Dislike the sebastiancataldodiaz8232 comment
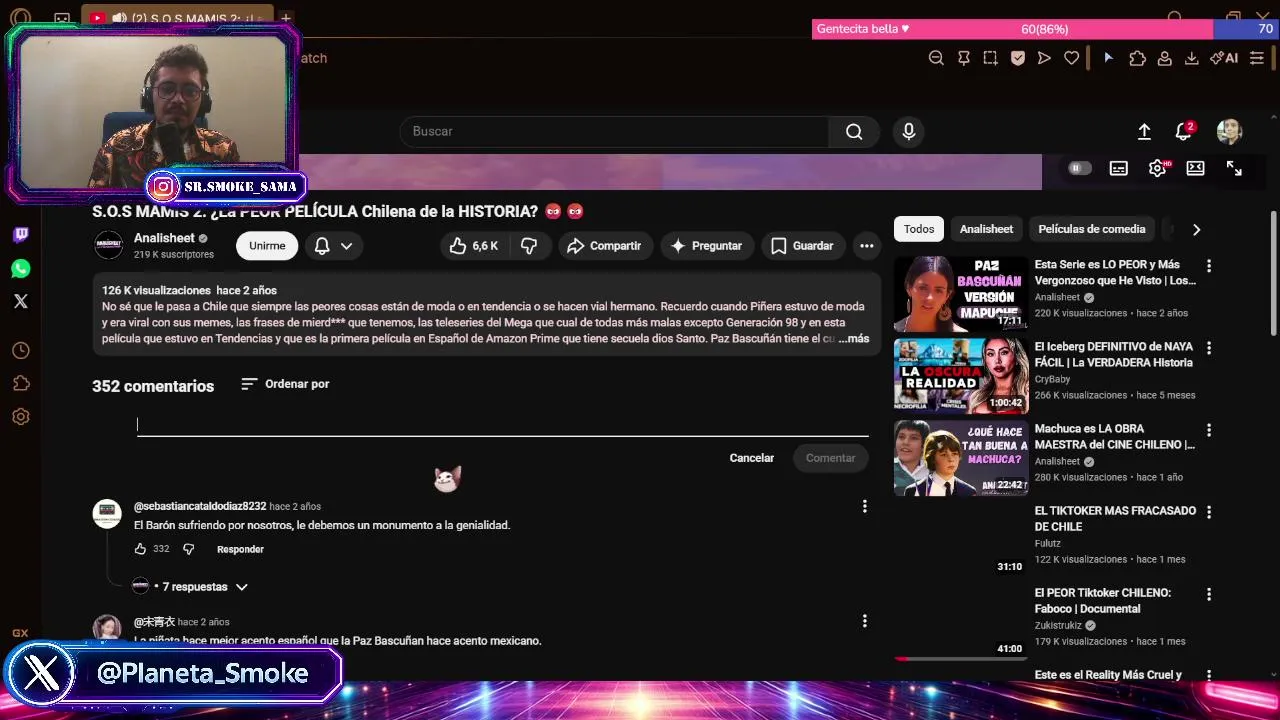1280x720 pixels. point(188,549)
